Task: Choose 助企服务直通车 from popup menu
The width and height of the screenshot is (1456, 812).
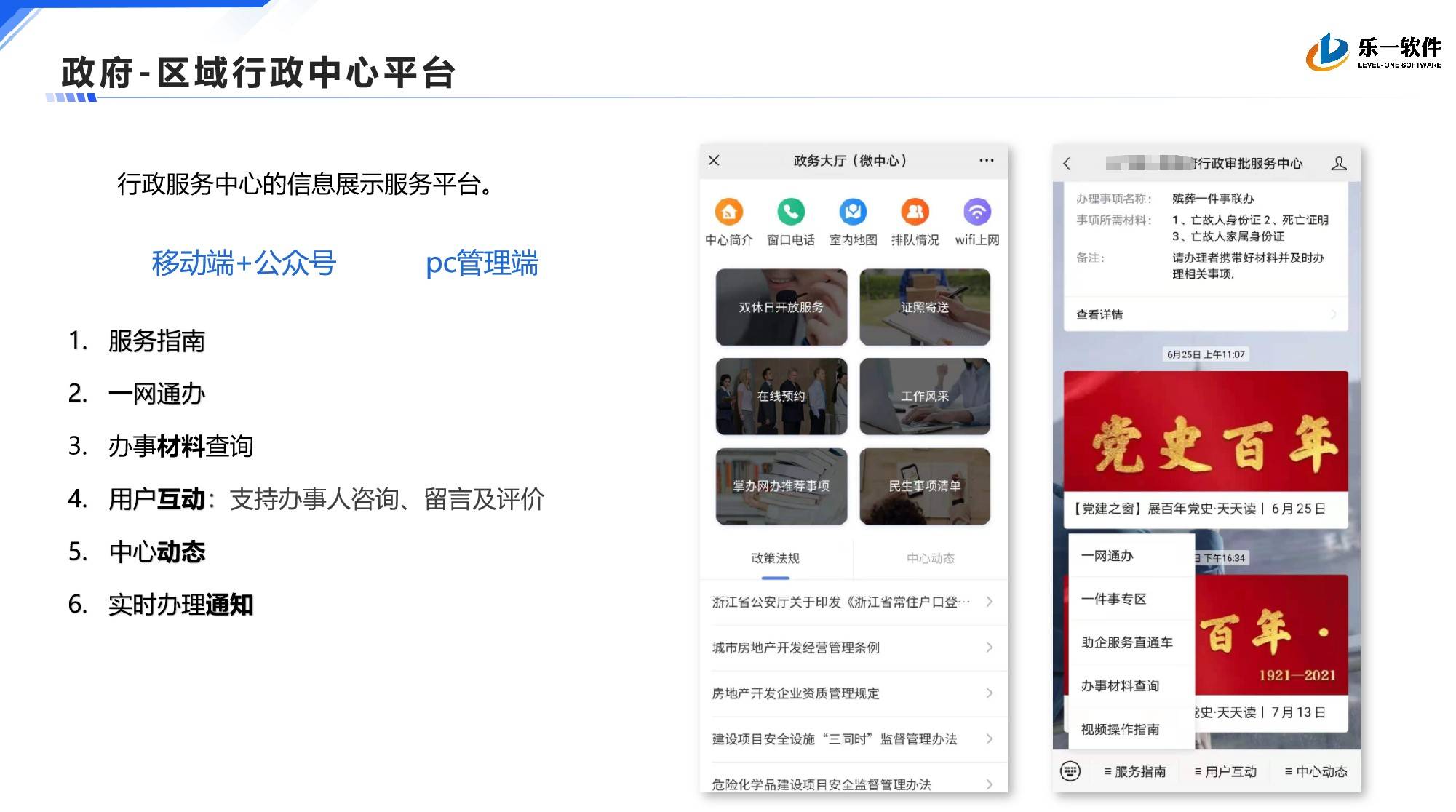Action: pos(1131,642)
